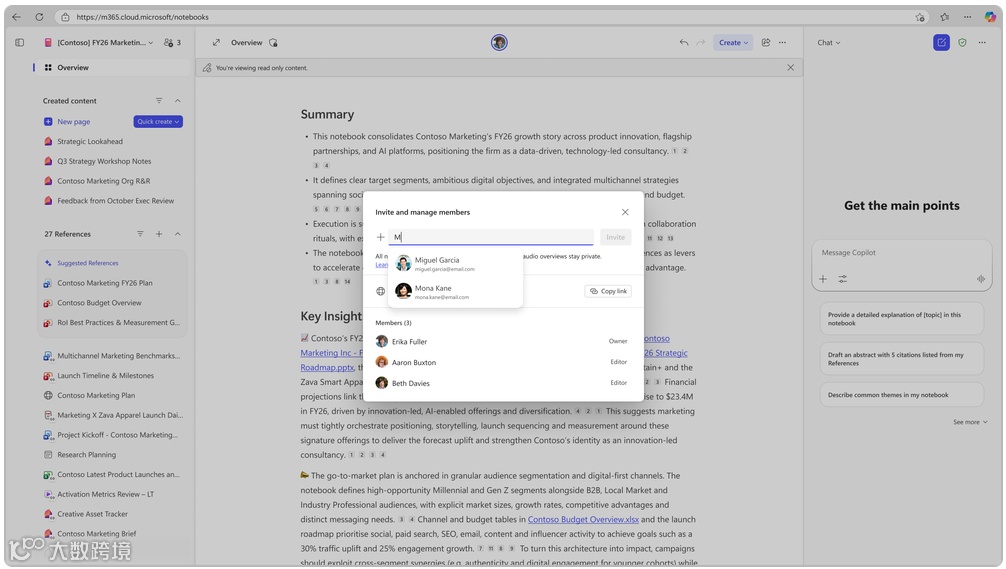Image resolution: width=1006 pixels, height=569 pixels.
Task: Open Activation Metrics Review – LT reference
Action: (x=105, y=495)
